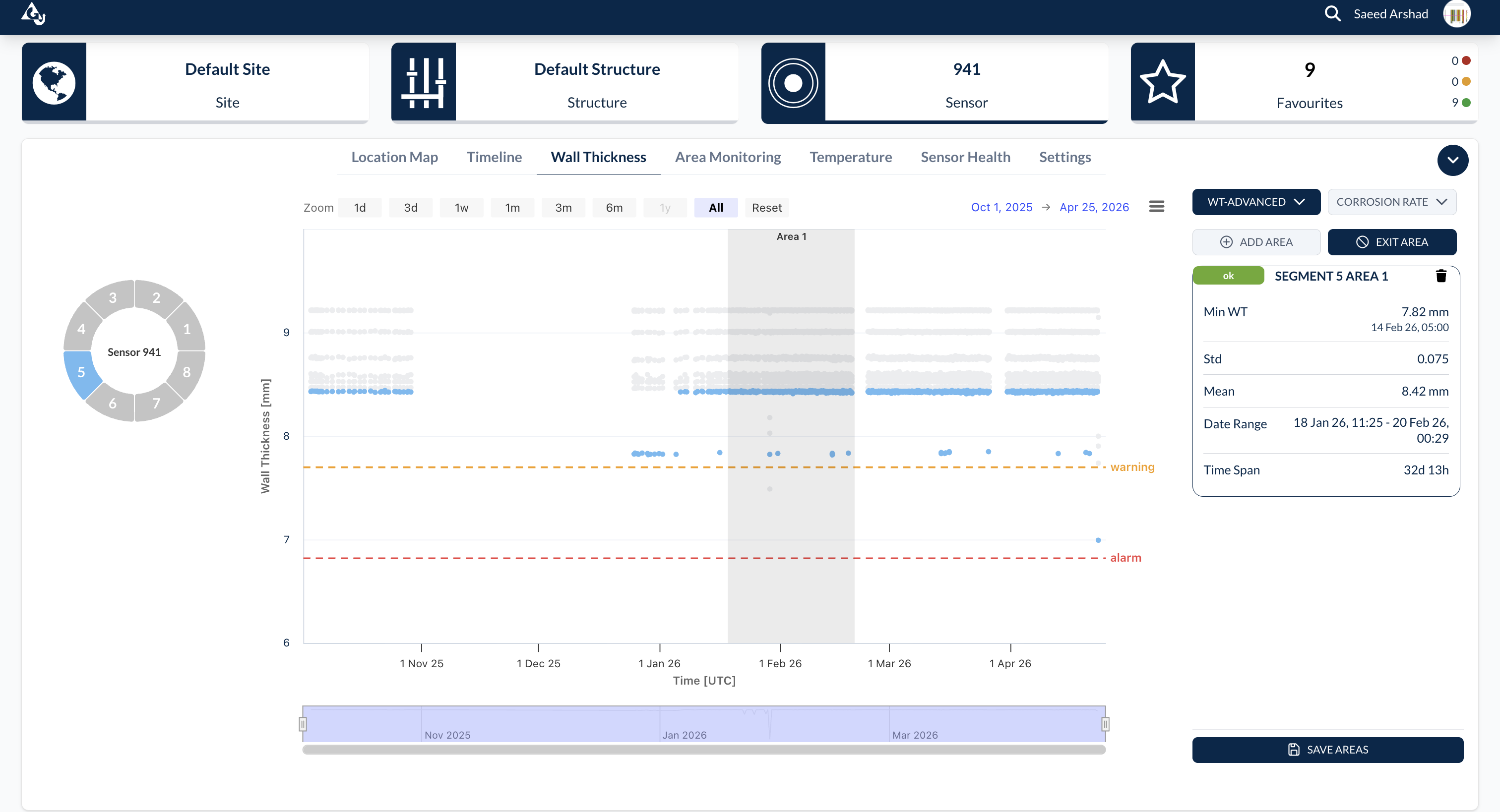This screenshot has height=812, width=1500.
Task: Click the right navigator range handle
Action: (x=1105, y=724)
